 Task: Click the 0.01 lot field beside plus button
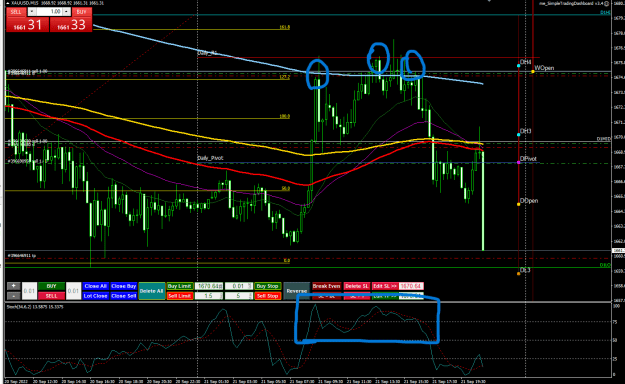[x=29, y=291]
